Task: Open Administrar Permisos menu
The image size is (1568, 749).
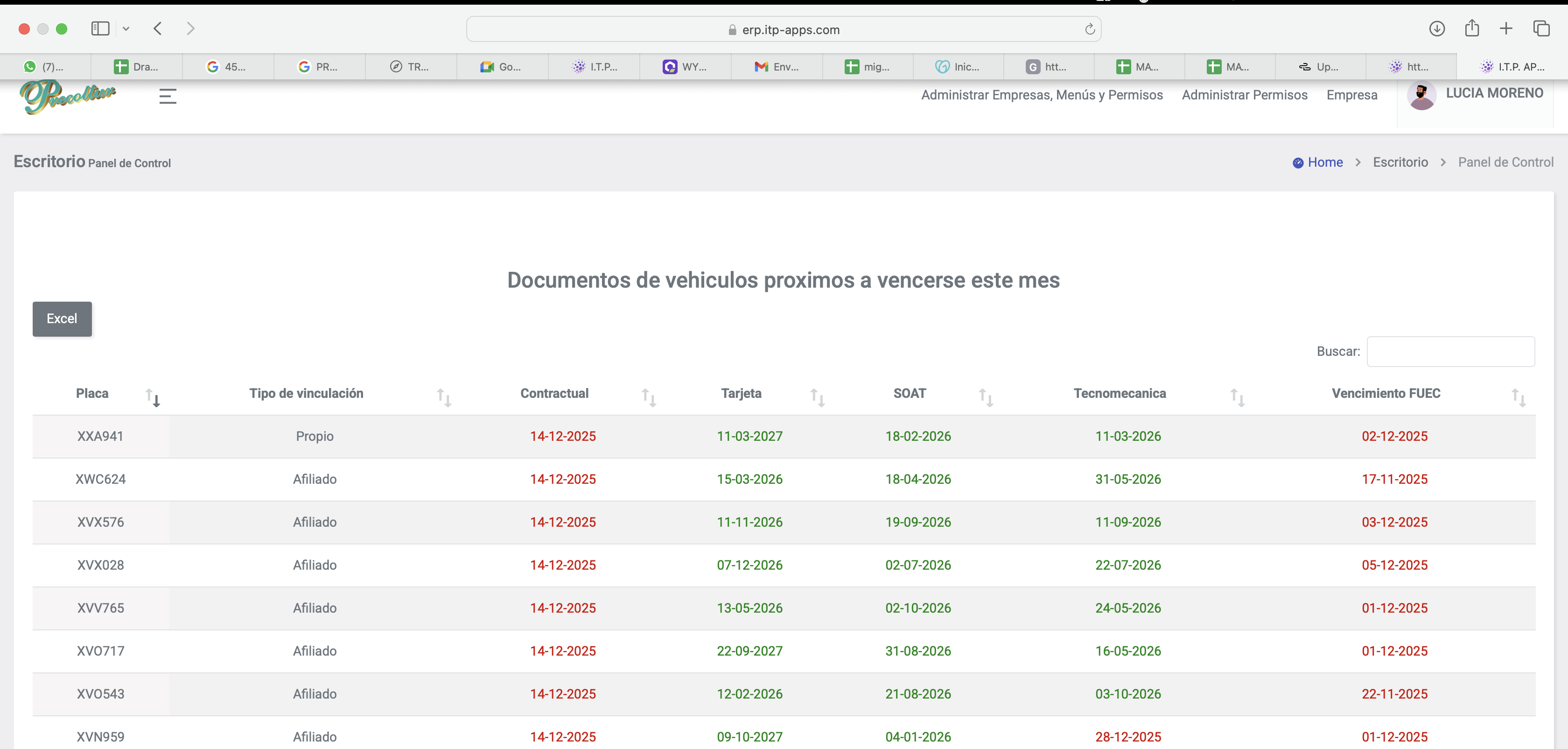Action: pyautogui.click(x=1244, y=95)
